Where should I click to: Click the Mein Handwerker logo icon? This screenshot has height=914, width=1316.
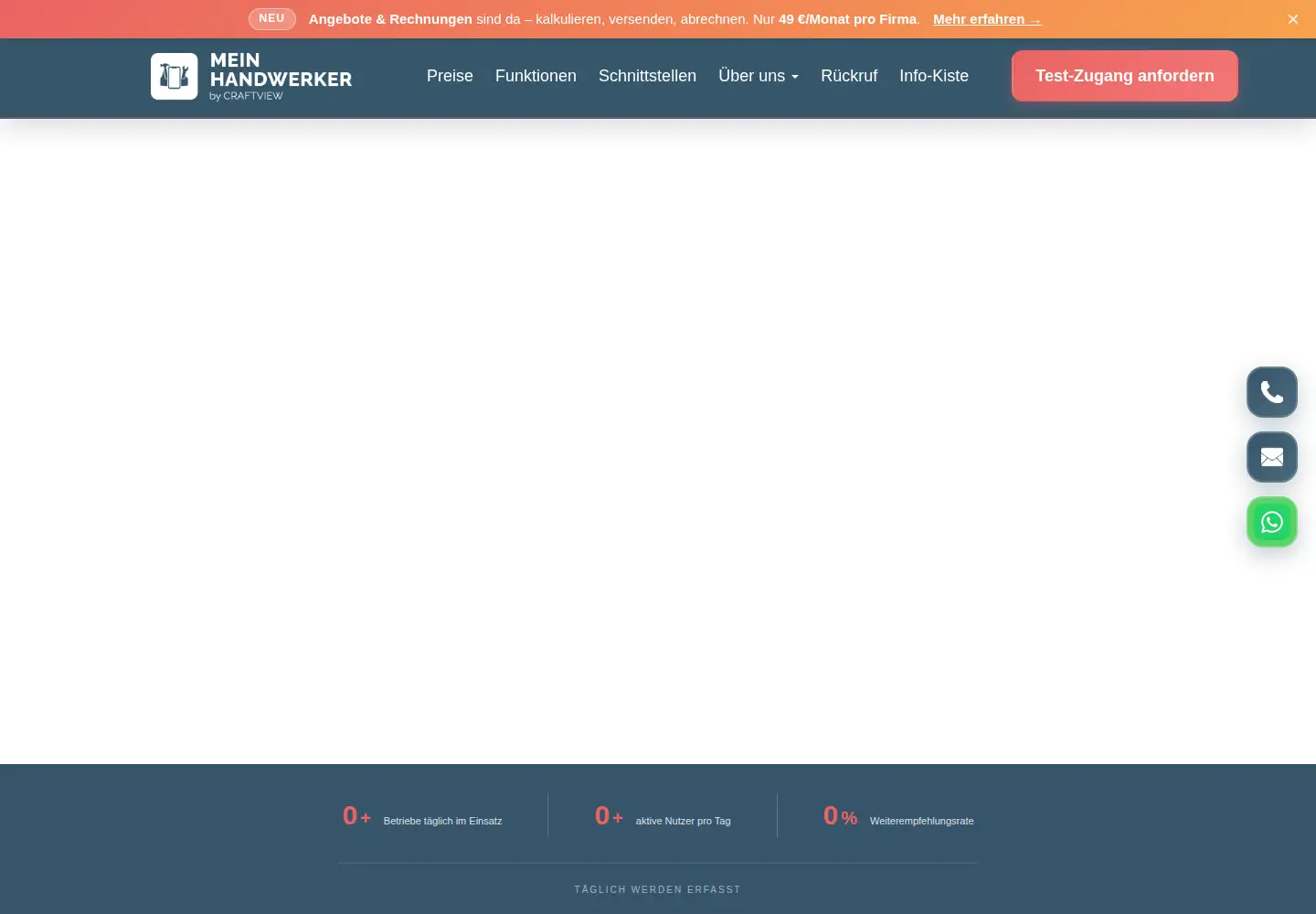click(x=175, y=76)
